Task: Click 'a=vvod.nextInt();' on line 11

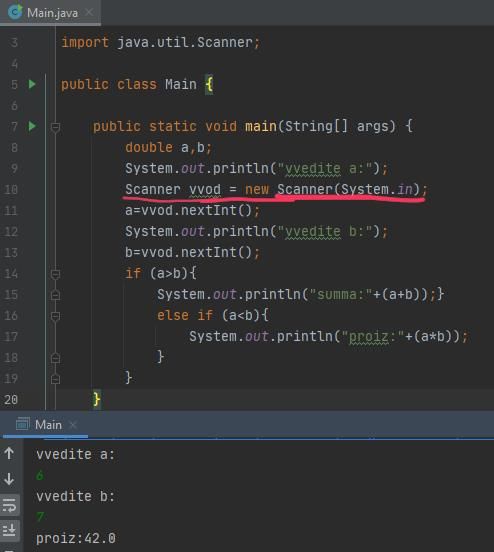Action: 193,211
